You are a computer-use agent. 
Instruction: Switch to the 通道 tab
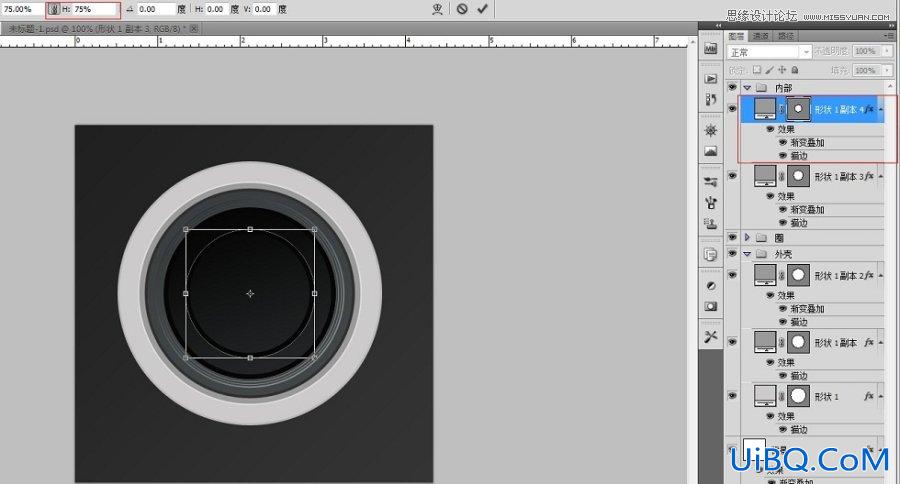pyautogui.click(x=761, y=36)
